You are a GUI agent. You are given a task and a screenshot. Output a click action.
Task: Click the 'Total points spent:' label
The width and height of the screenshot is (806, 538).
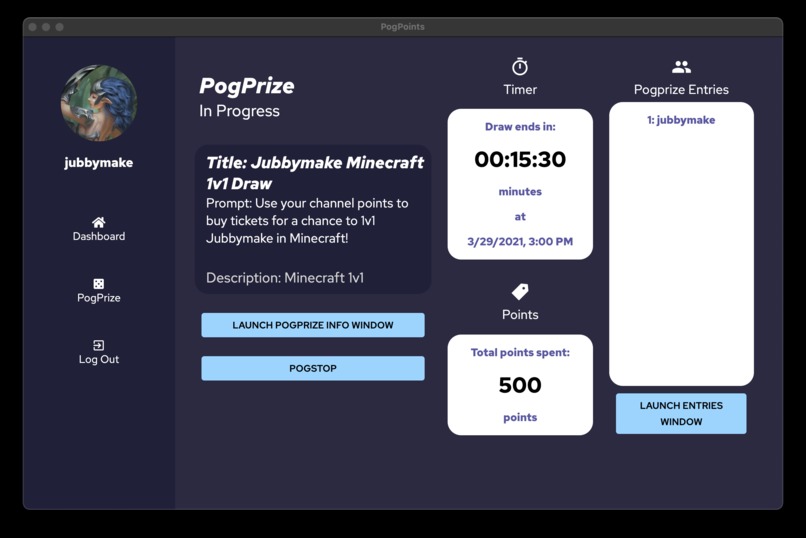click(520, 353)
